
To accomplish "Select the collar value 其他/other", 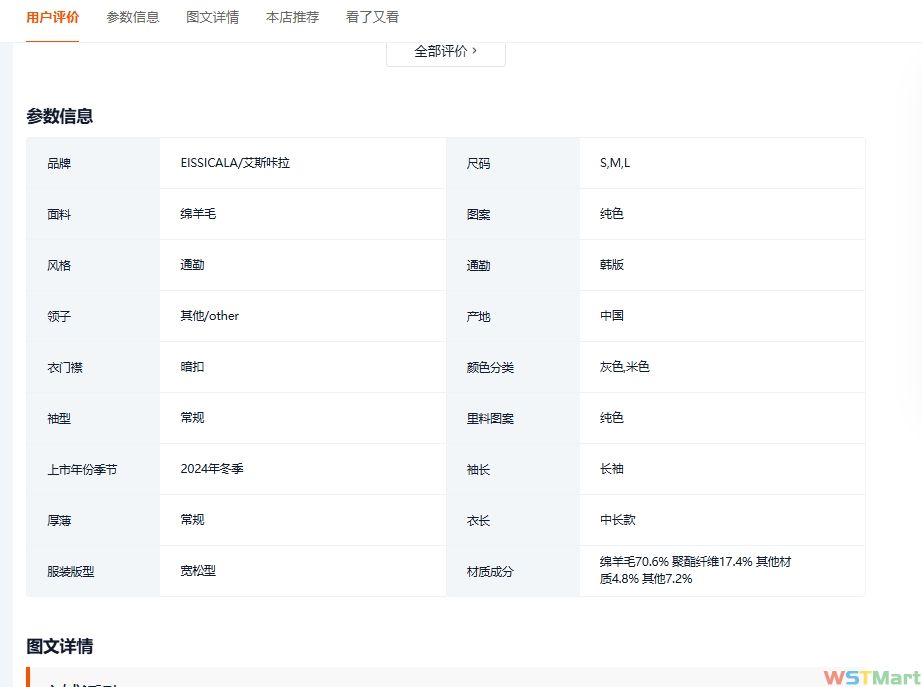I will [210, 316].
